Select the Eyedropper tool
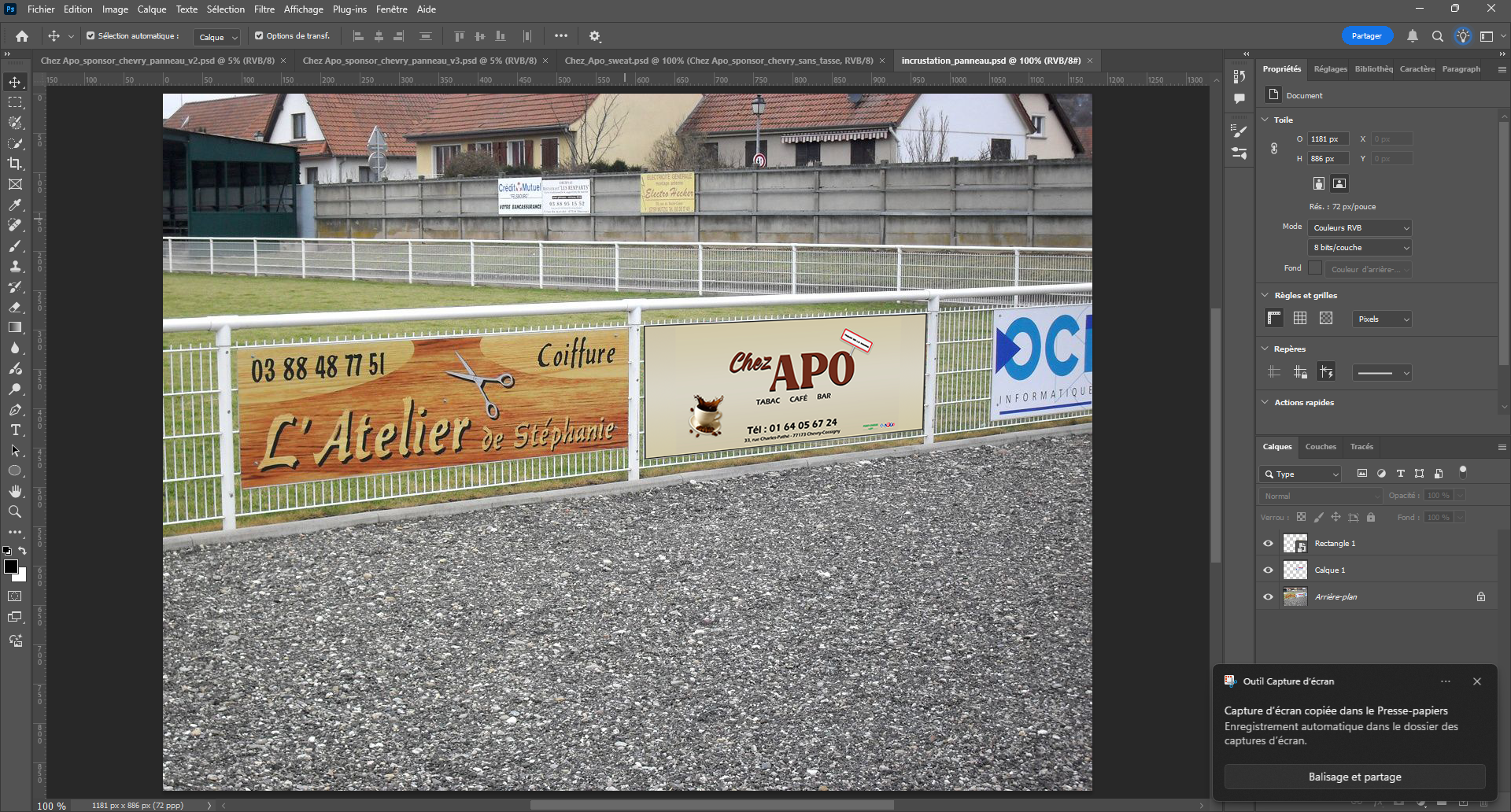Image resolution: width=1511 pixels, height=812 pixels. [15, 205]
